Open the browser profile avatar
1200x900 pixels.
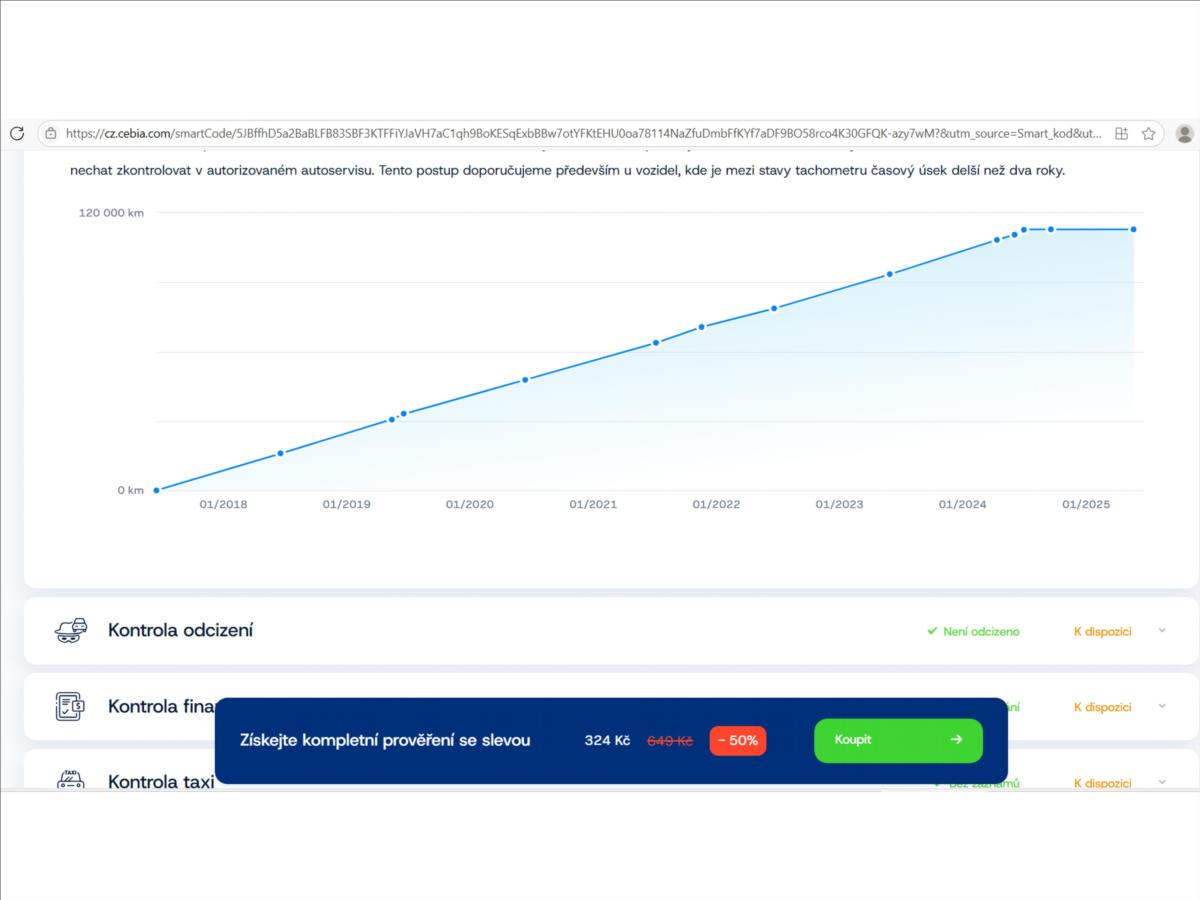click(x=1185, y=133)
